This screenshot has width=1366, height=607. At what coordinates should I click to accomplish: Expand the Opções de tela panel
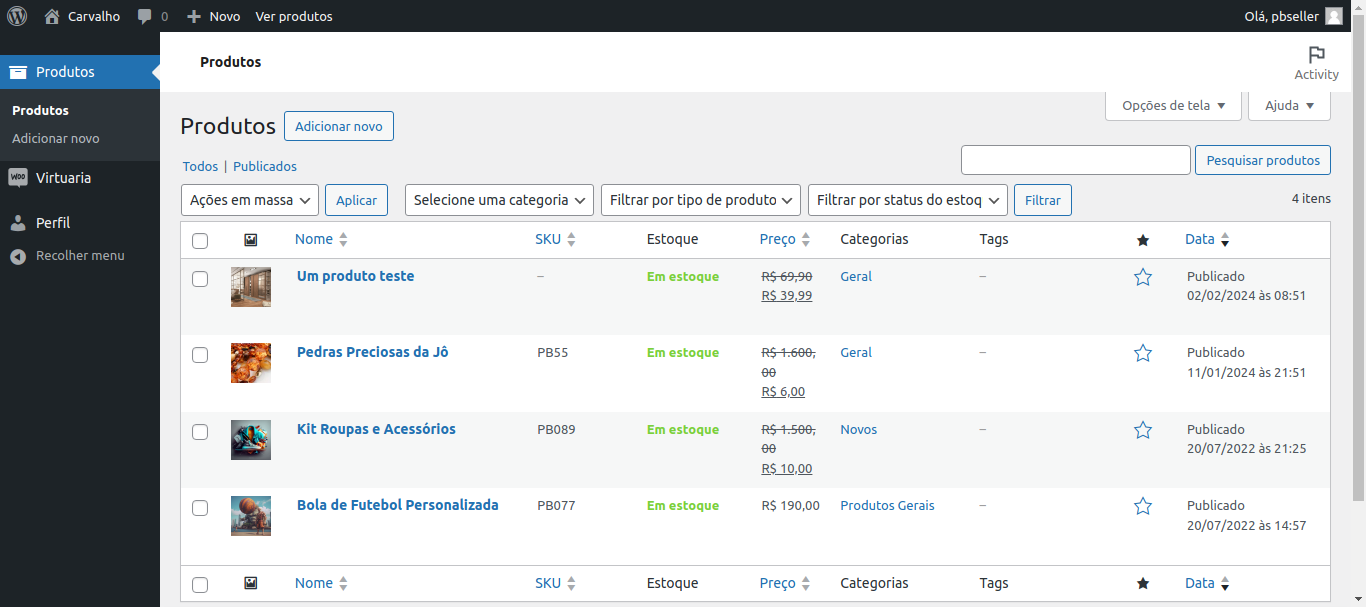click(x=1173, y=105)
